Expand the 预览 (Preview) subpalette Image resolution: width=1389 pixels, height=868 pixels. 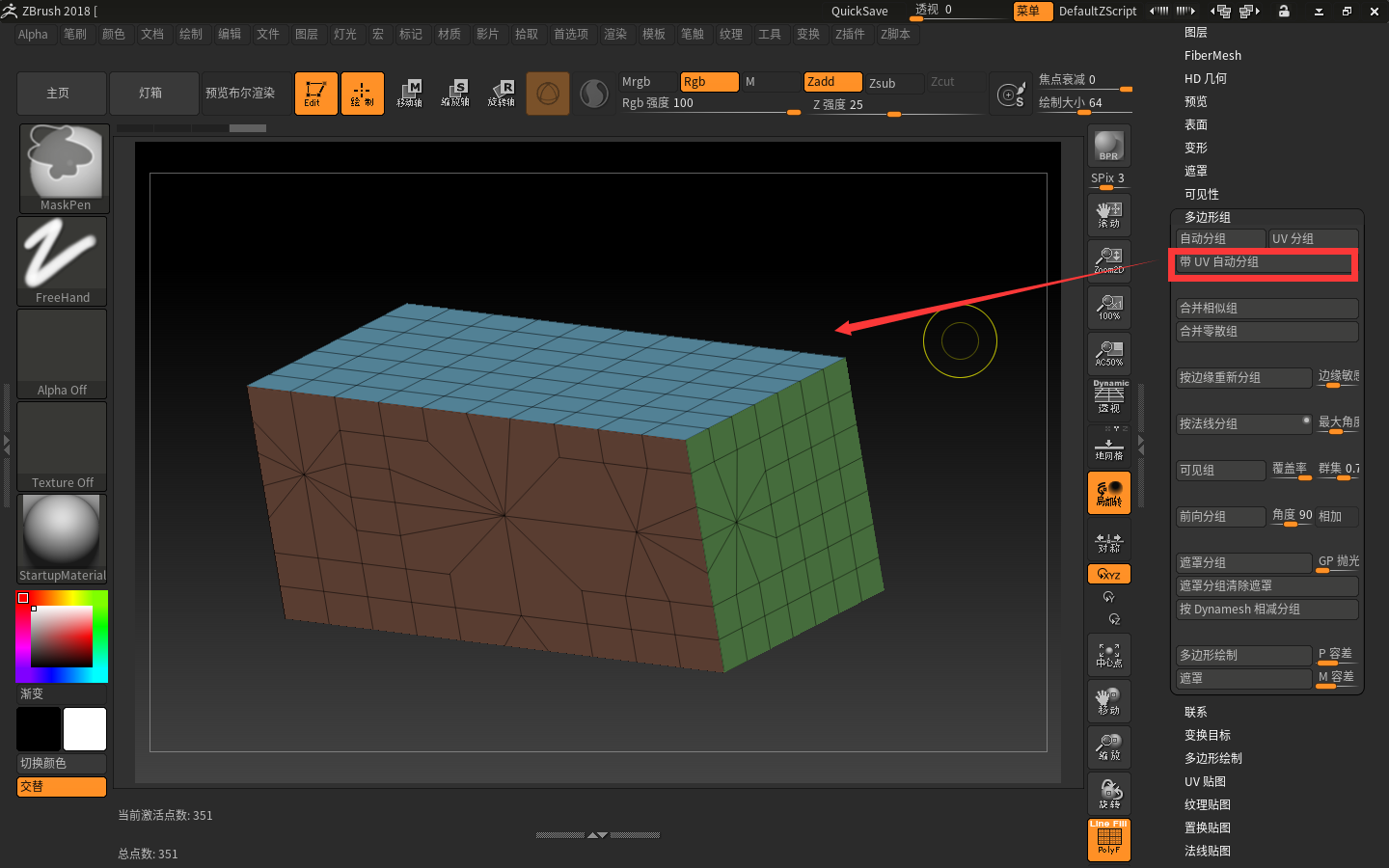pos(1196,101)
